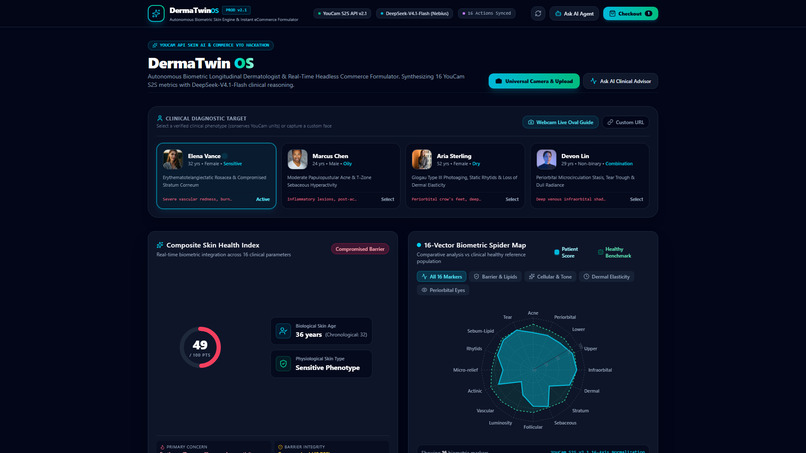
Task: Click the Combination tag on Devon Lin
Action: point(619,164)
